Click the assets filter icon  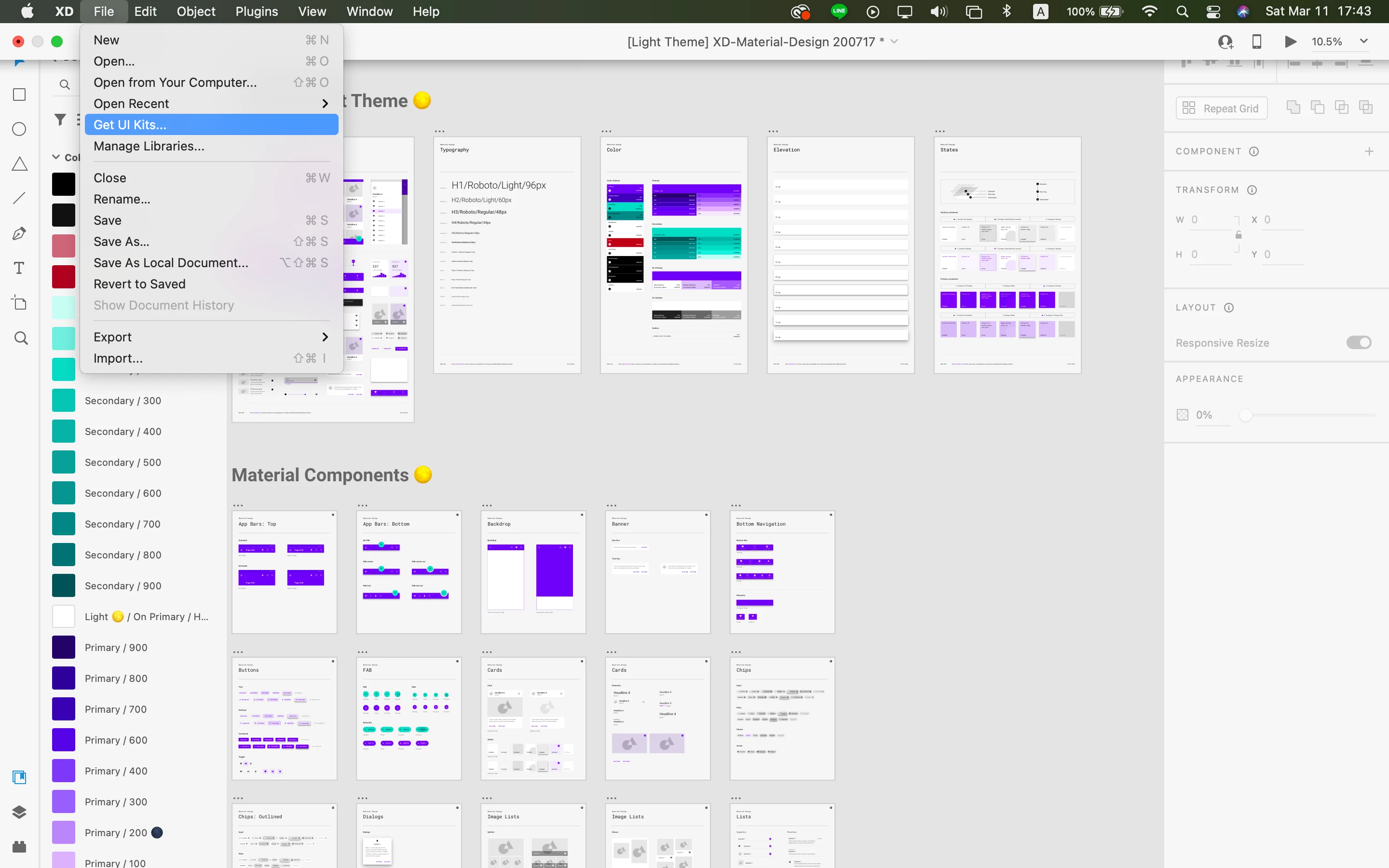(x=60, y=120)
